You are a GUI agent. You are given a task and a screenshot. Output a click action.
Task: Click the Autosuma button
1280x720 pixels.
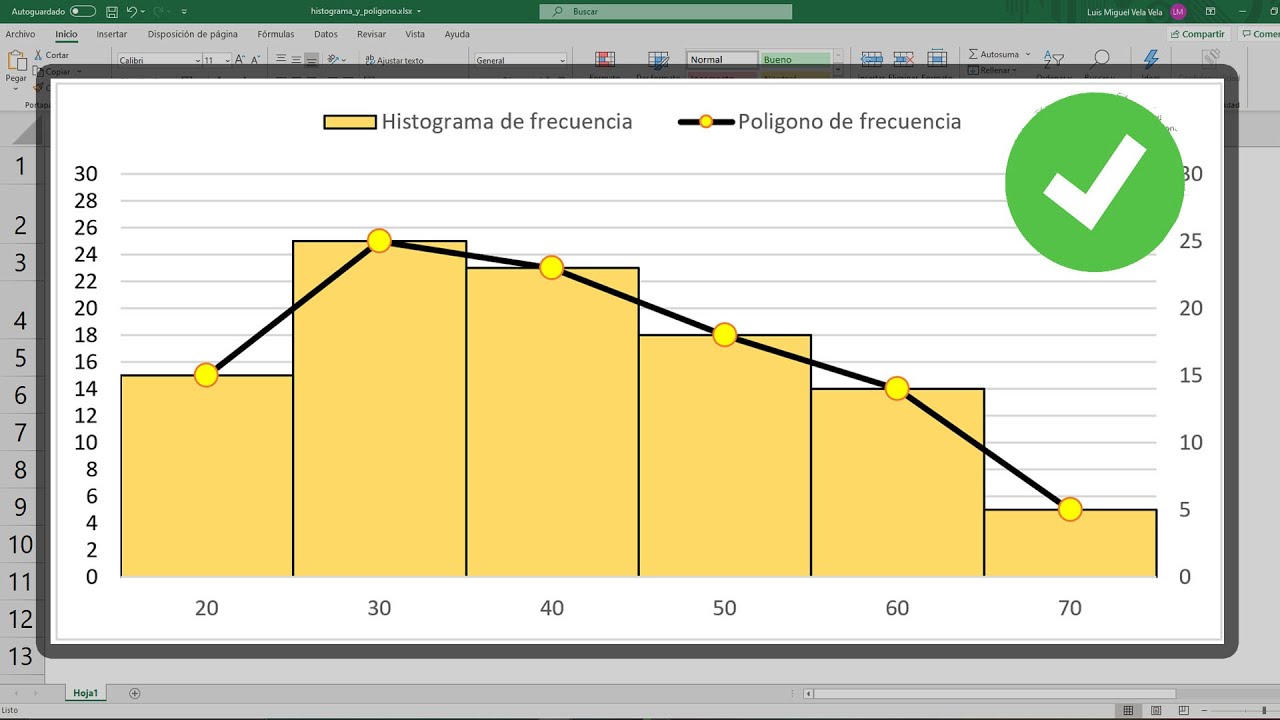coord(994,54)
